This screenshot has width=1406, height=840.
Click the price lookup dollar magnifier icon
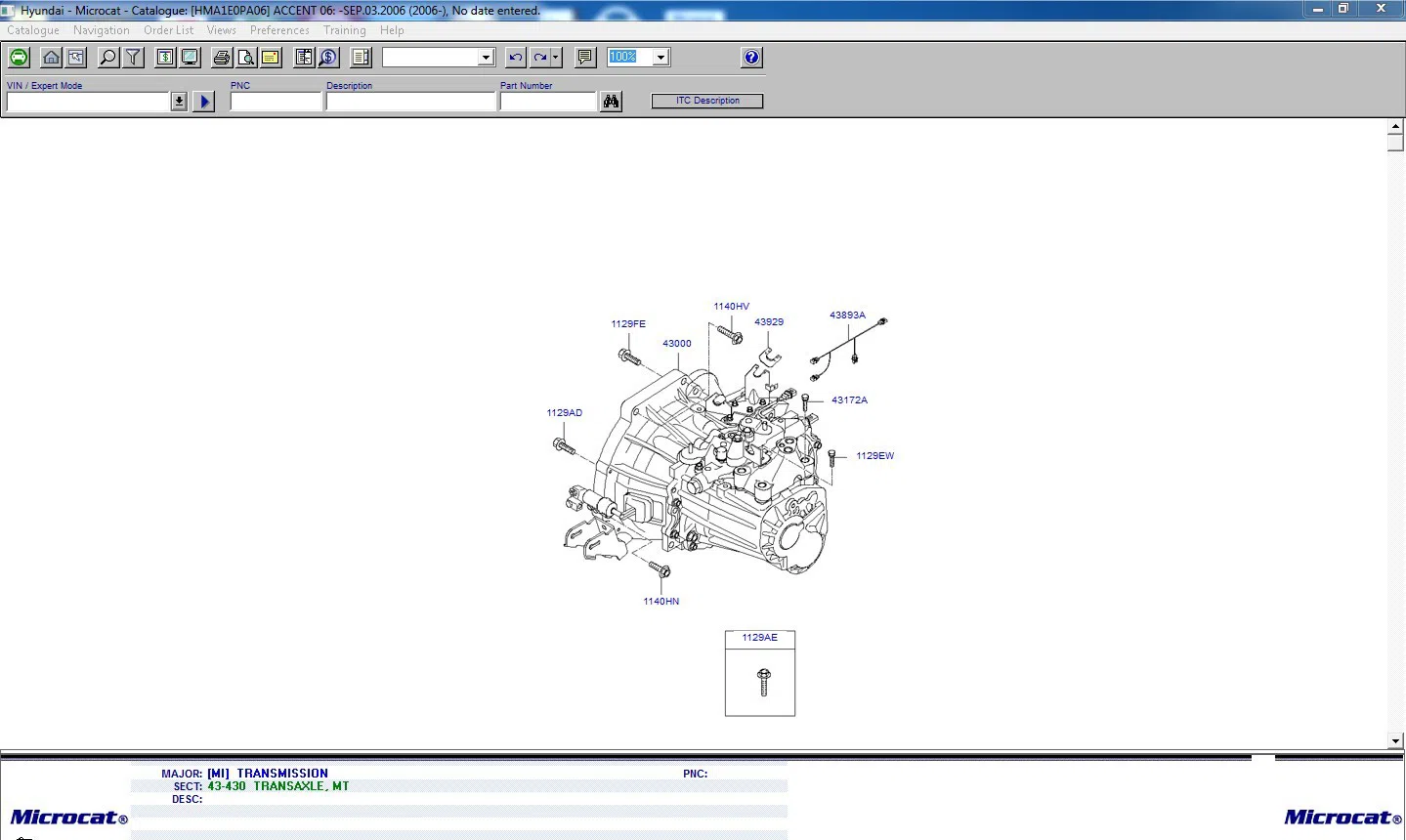point(328,58)
